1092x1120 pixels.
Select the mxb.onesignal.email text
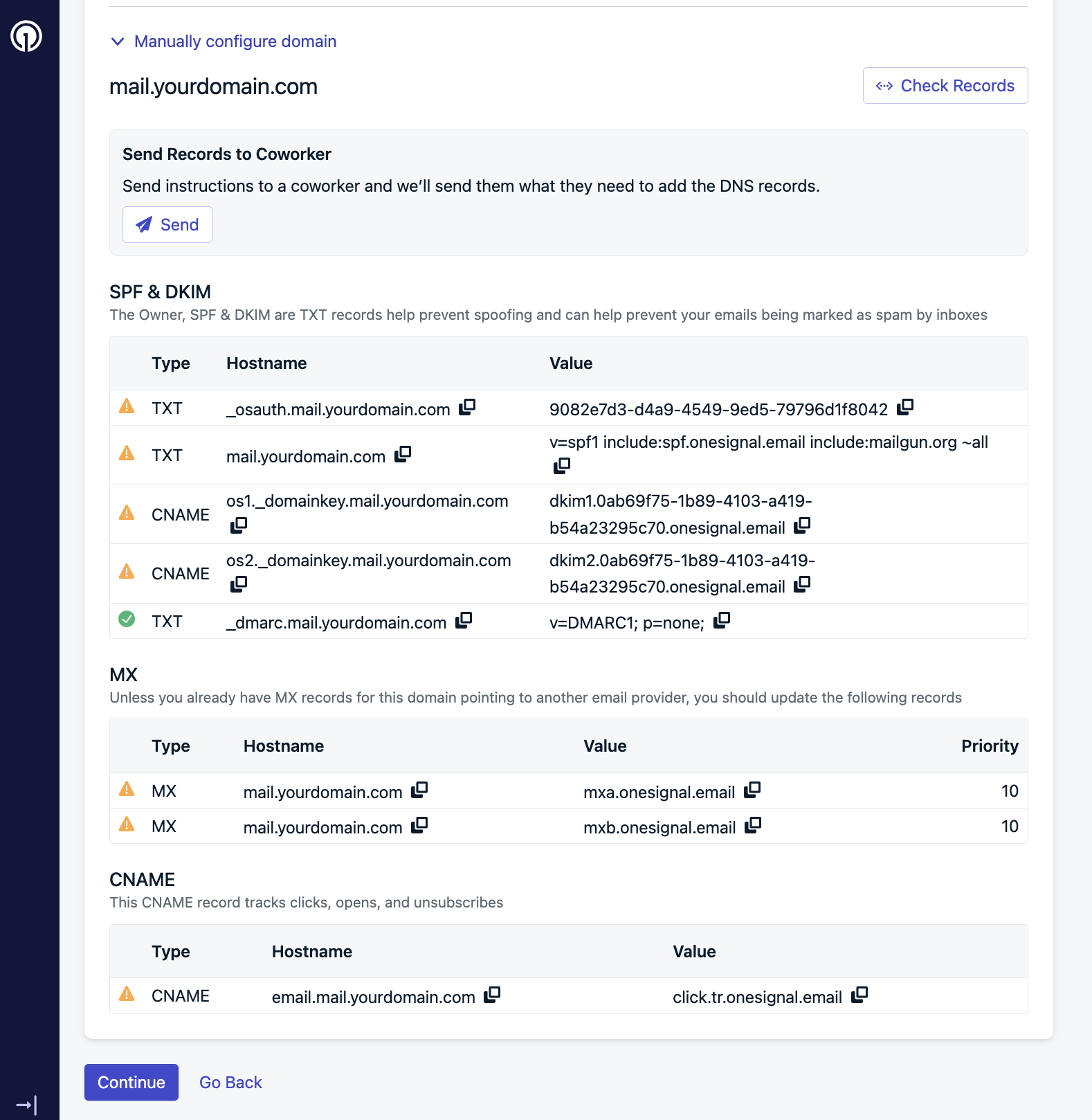tap(659, 828)
